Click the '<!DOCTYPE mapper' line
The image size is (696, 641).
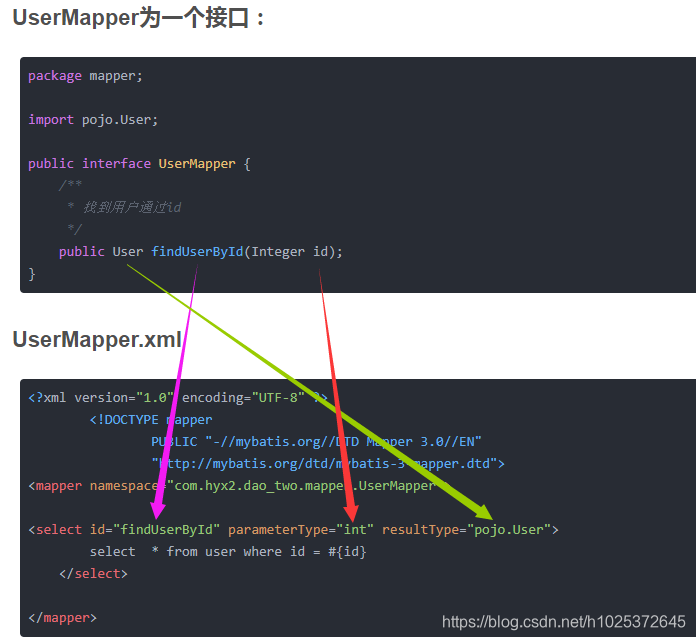[x=150, y=419]
